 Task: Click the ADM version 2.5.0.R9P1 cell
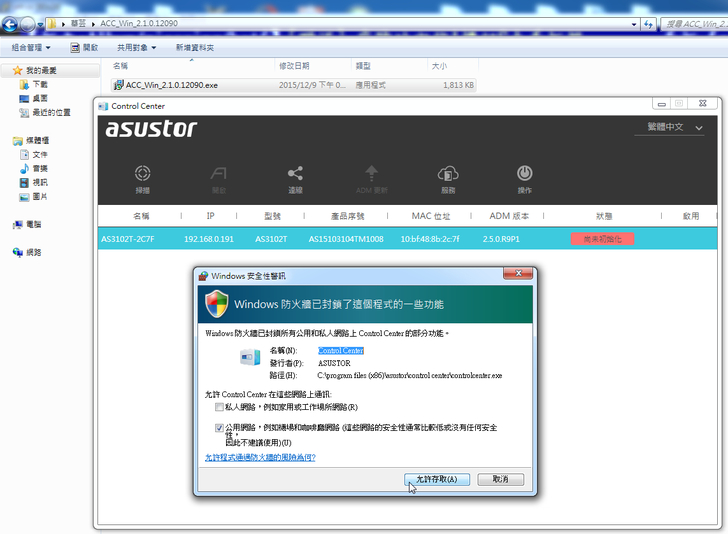click(501, 239)
